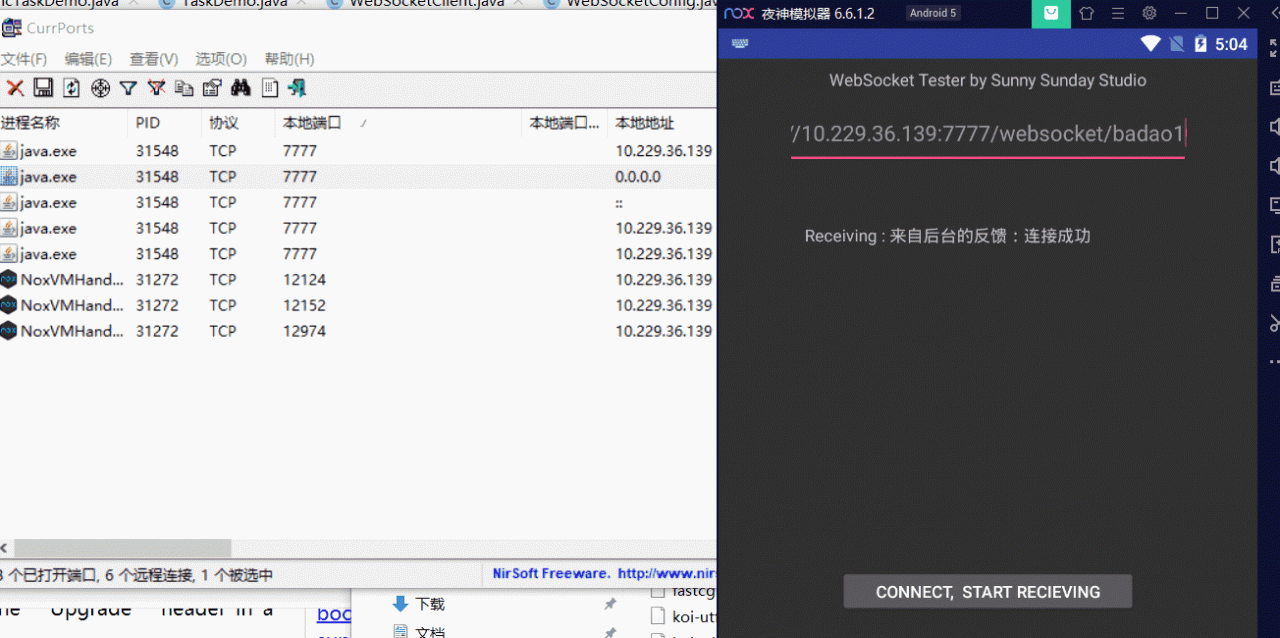Click the 夜神模拟器 6.6.1.2 title text
Viewport: 1280px width, 638px height.
tap(818, 13)
